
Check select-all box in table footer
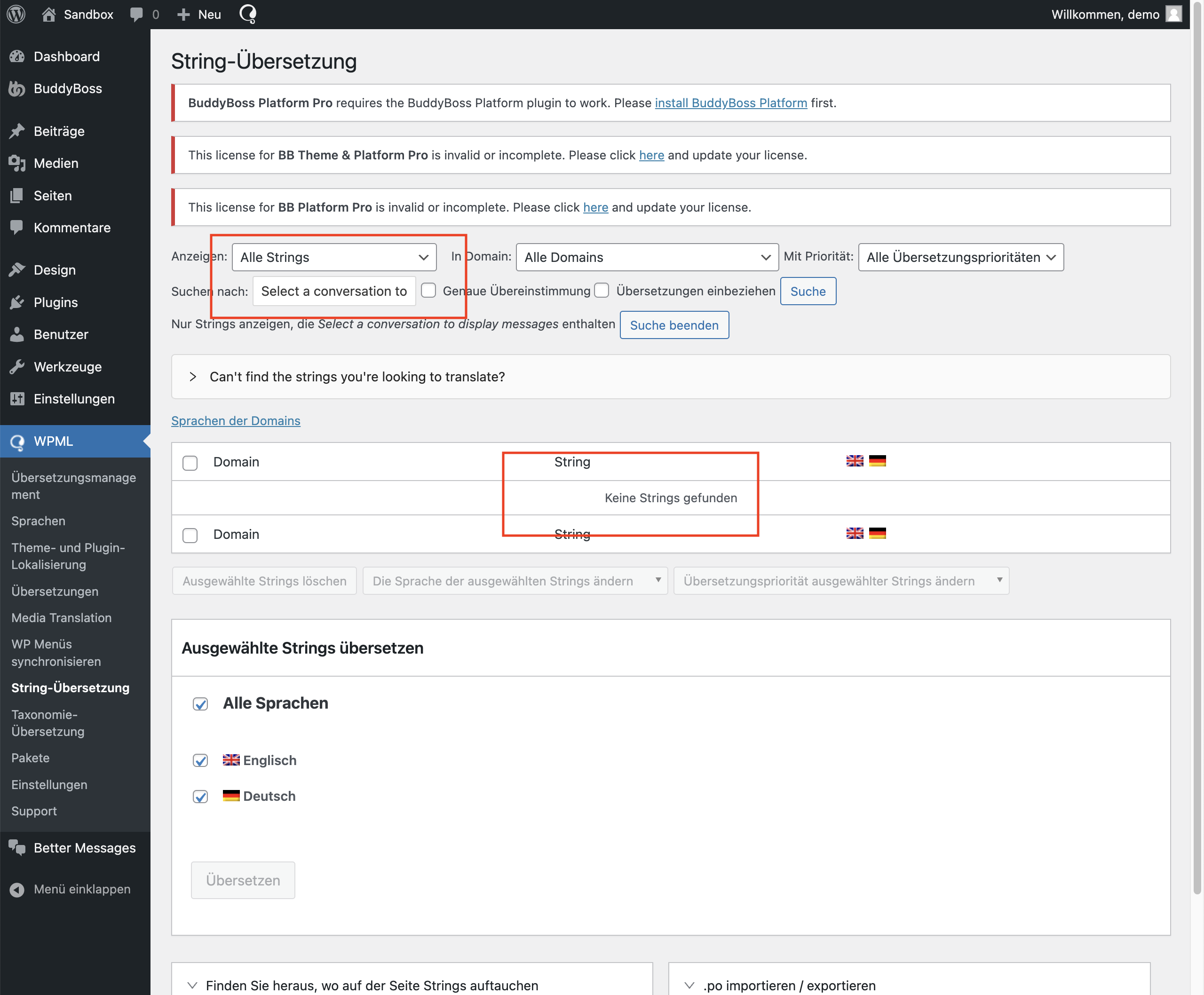pyautogui.click(x=190, y=535)
